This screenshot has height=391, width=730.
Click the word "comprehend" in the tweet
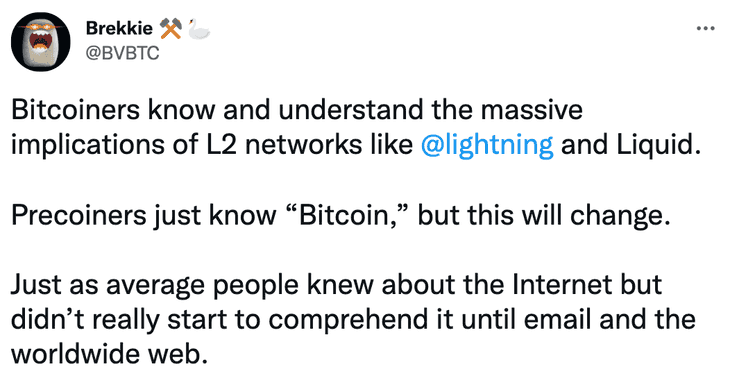(x=347, y=320)
